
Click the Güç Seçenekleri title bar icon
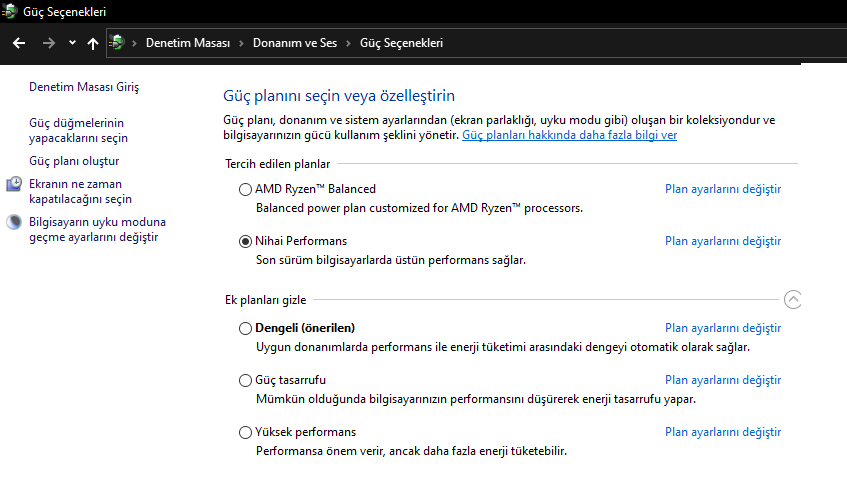point(11,11)
